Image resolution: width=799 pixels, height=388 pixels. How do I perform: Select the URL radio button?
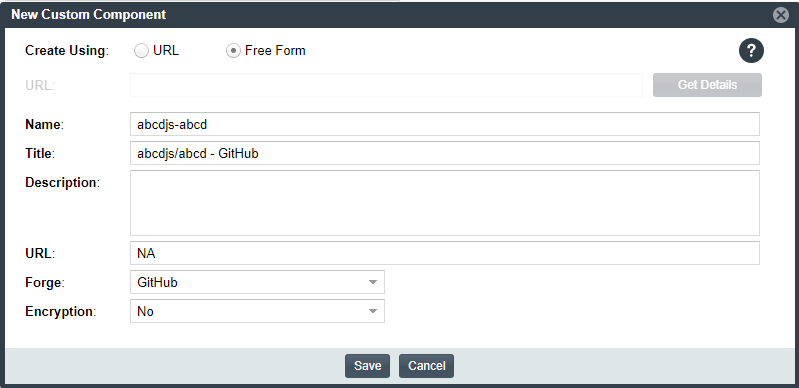141,50
